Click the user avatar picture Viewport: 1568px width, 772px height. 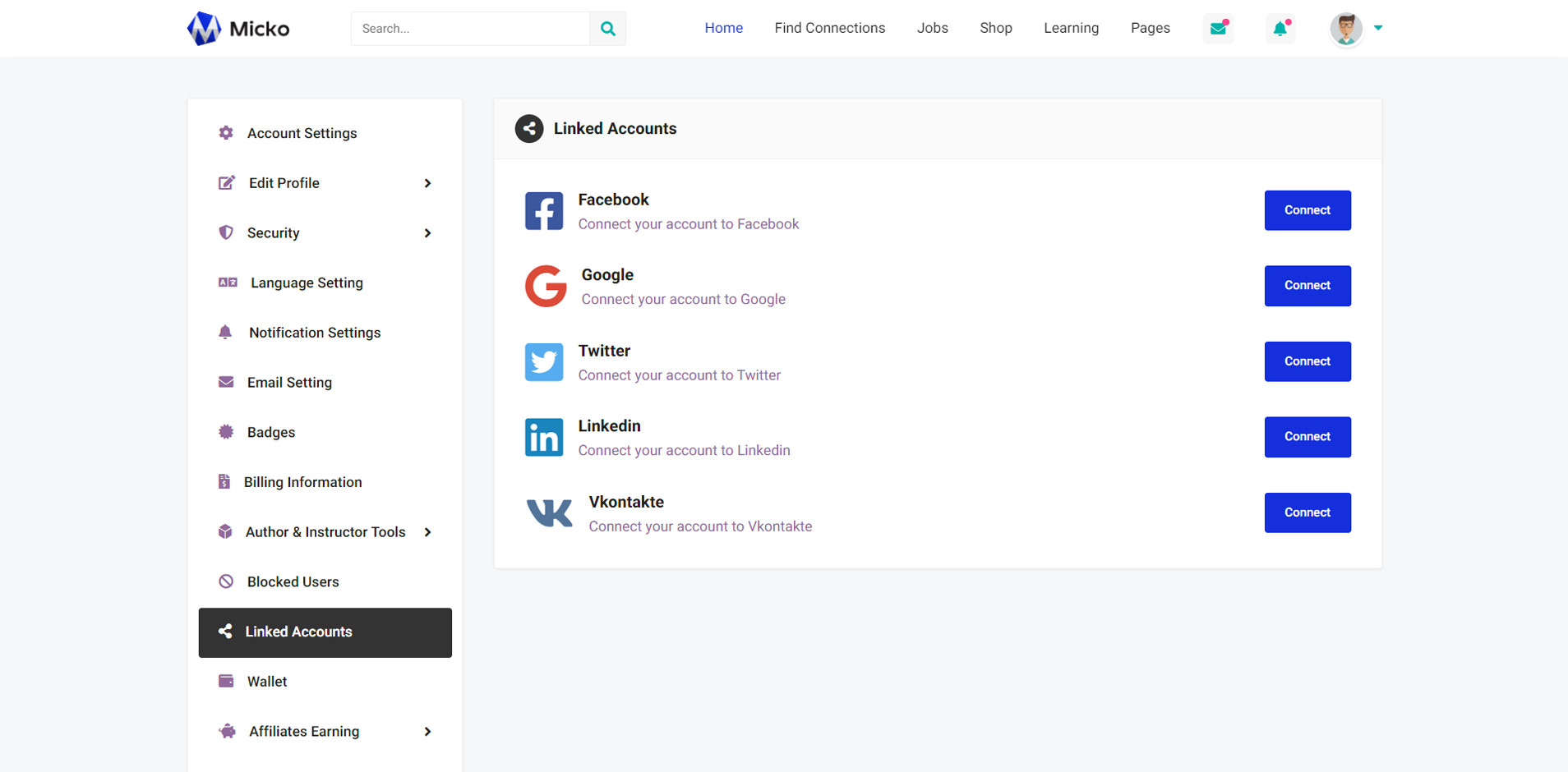coord(1345,29)
